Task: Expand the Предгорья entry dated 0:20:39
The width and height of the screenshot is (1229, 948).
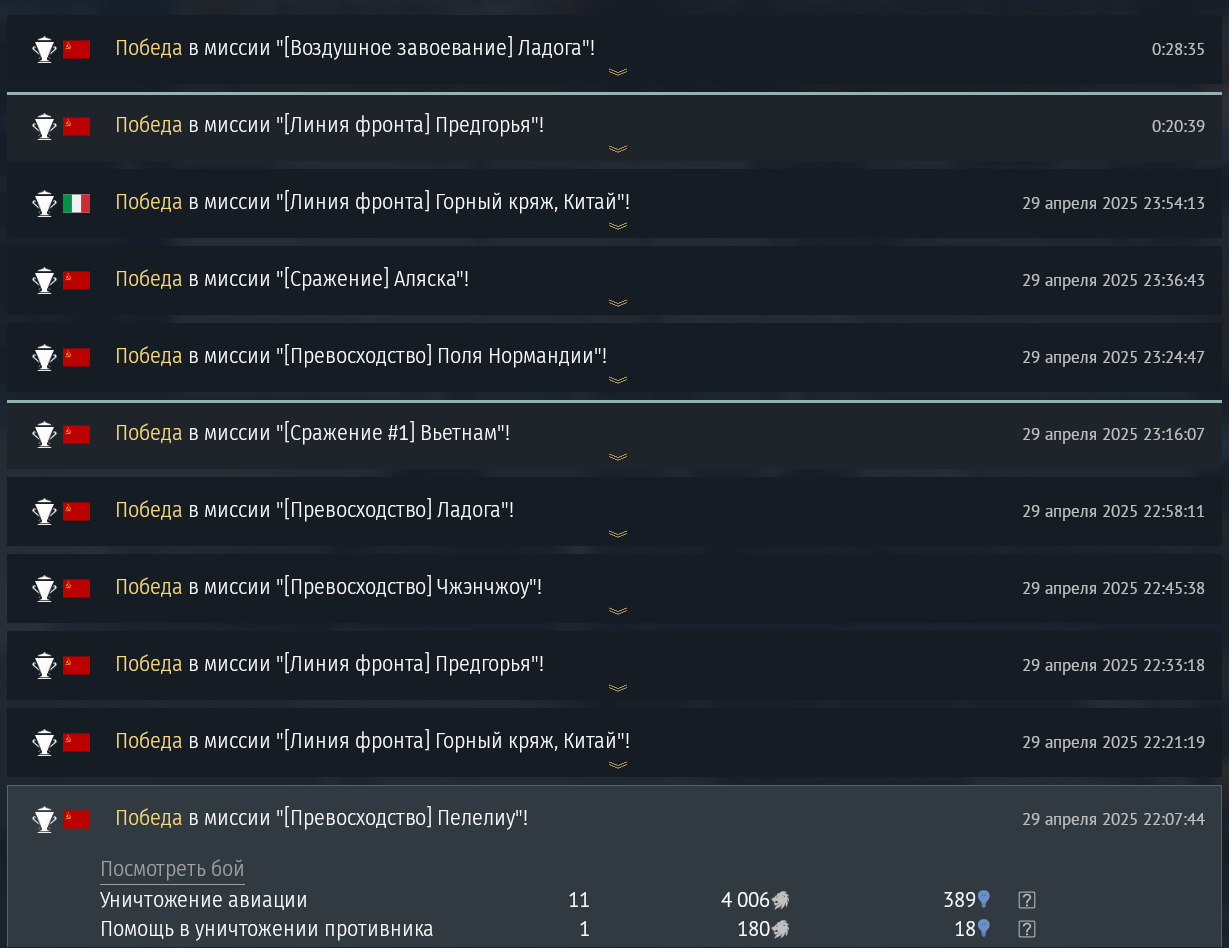Action: coord(618,149)
